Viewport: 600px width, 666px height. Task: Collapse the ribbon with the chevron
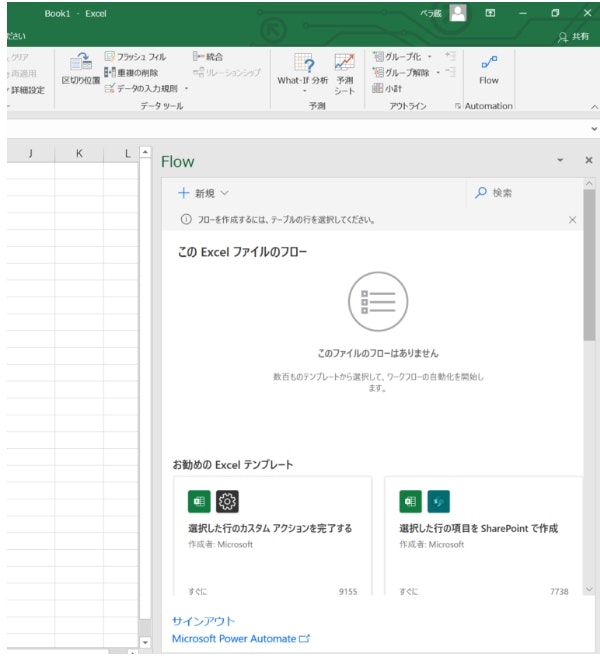coord(594,107)
